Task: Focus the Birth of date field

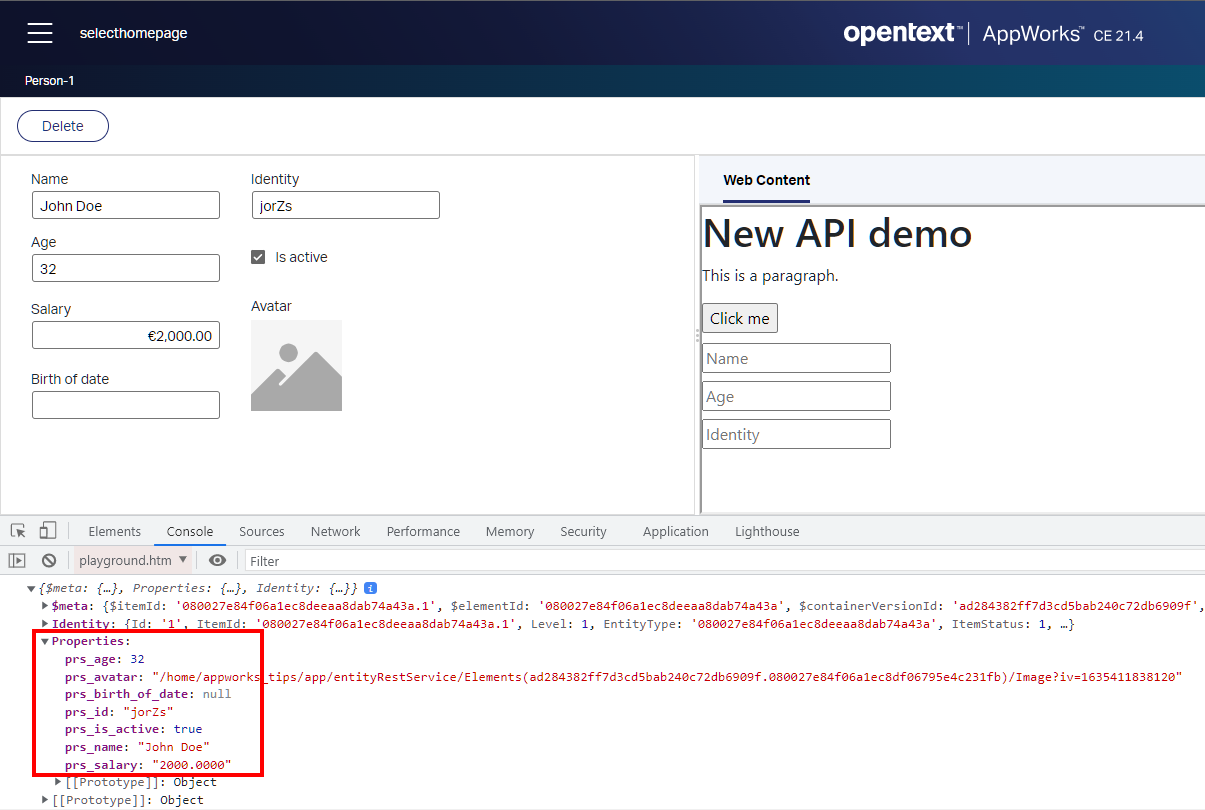Action: pos(125,405)
